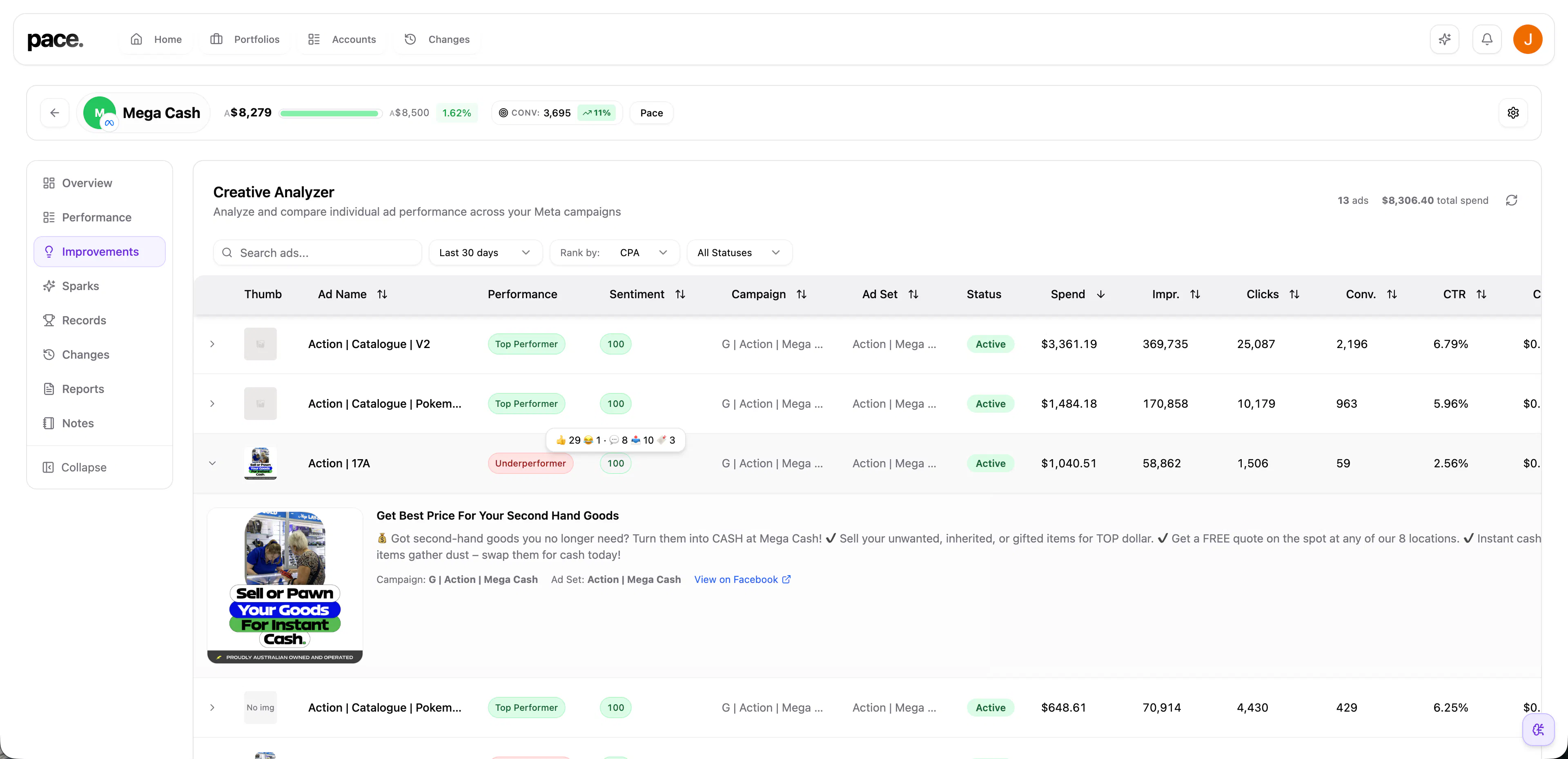This screenshot has height=759, width=1568.
Task: Click the search magnifier icon
Action: pyautogui.click(x=227, y=253)
